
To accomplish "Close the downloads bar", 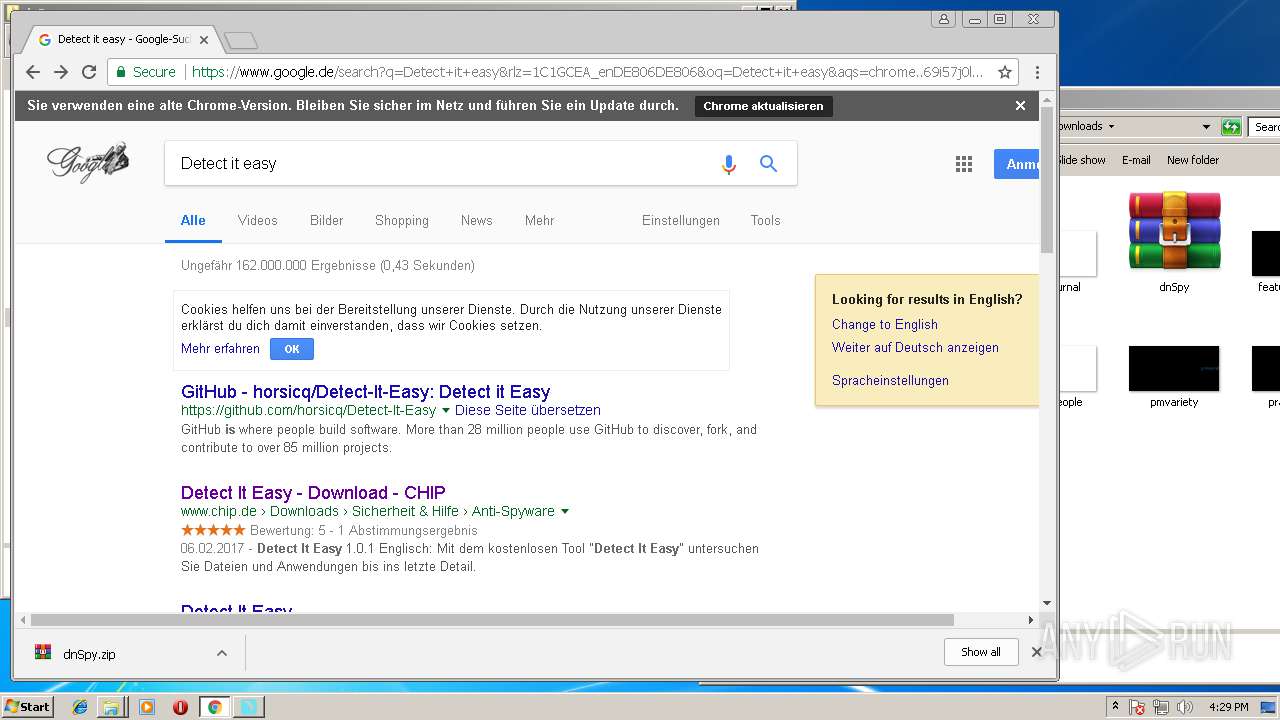I will coord(1037,652).
